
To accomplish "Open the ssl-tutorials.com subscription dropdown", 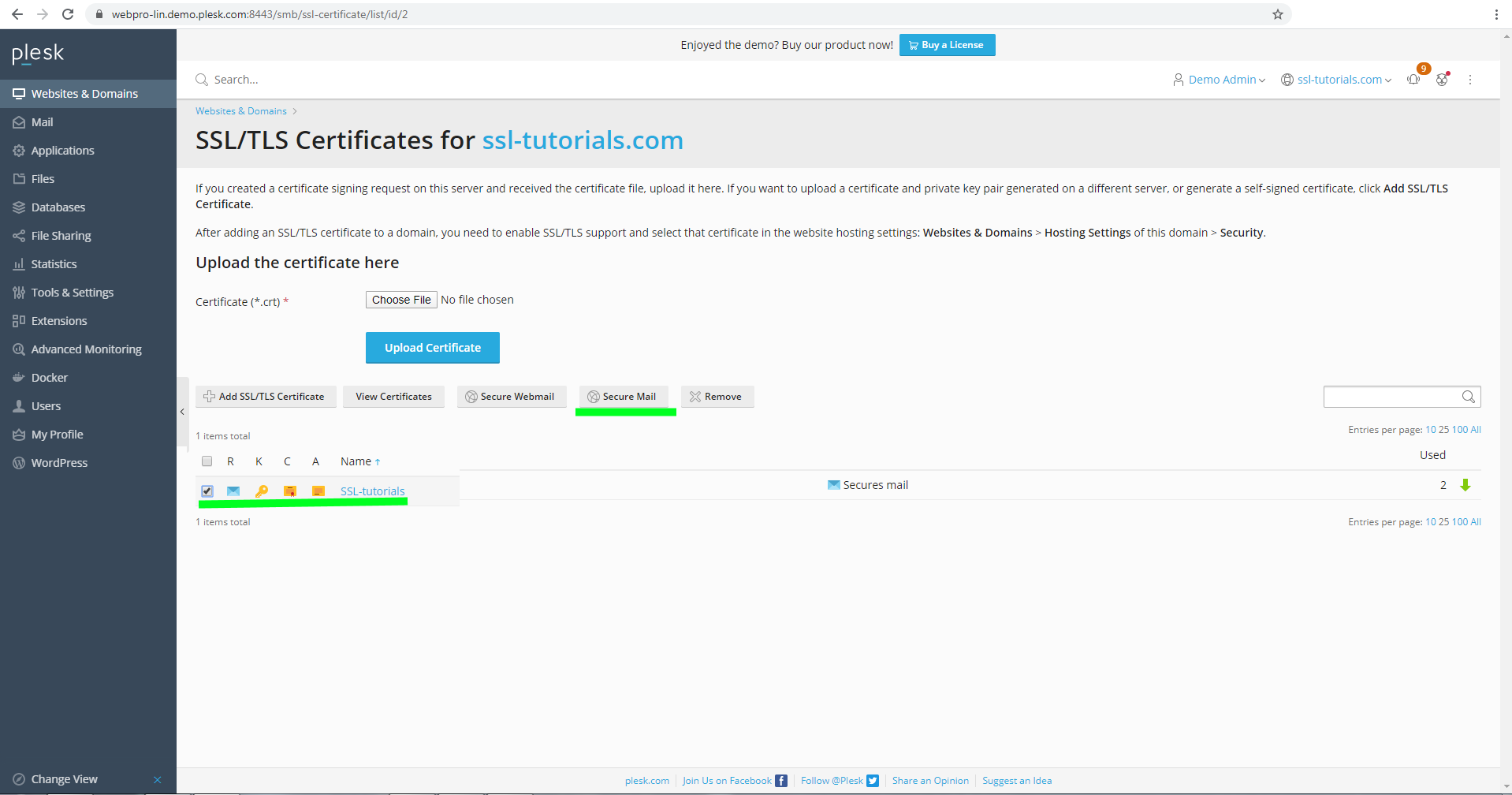I will 1336,80.
